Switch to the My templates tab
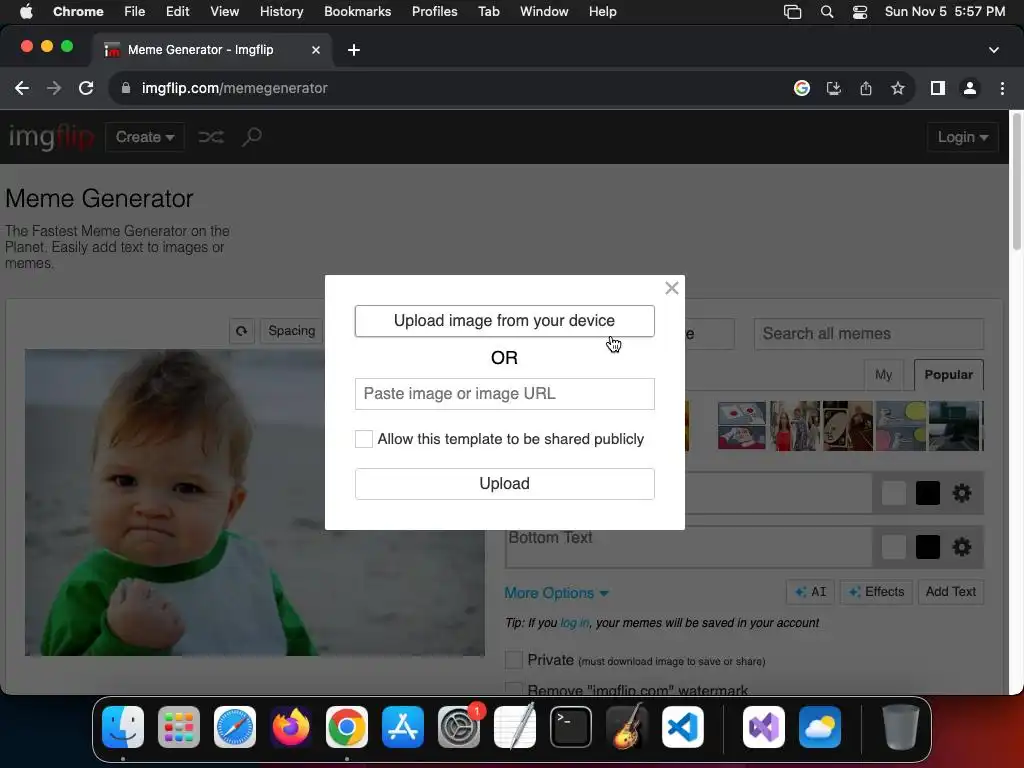Viewport: 1024px width, 768px height. pos(883,375)
